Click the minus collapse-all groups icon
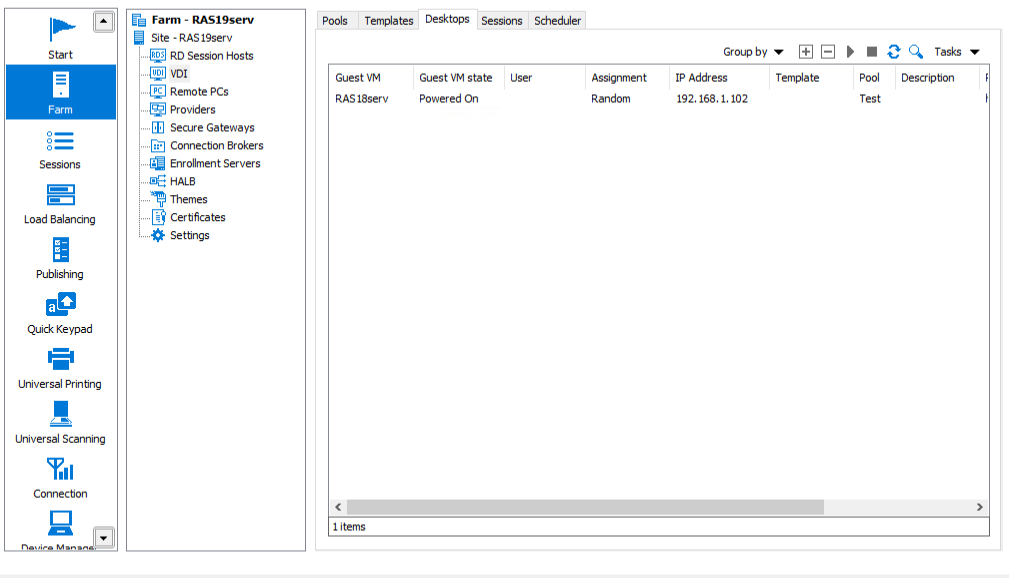 [x=828, y=52]
